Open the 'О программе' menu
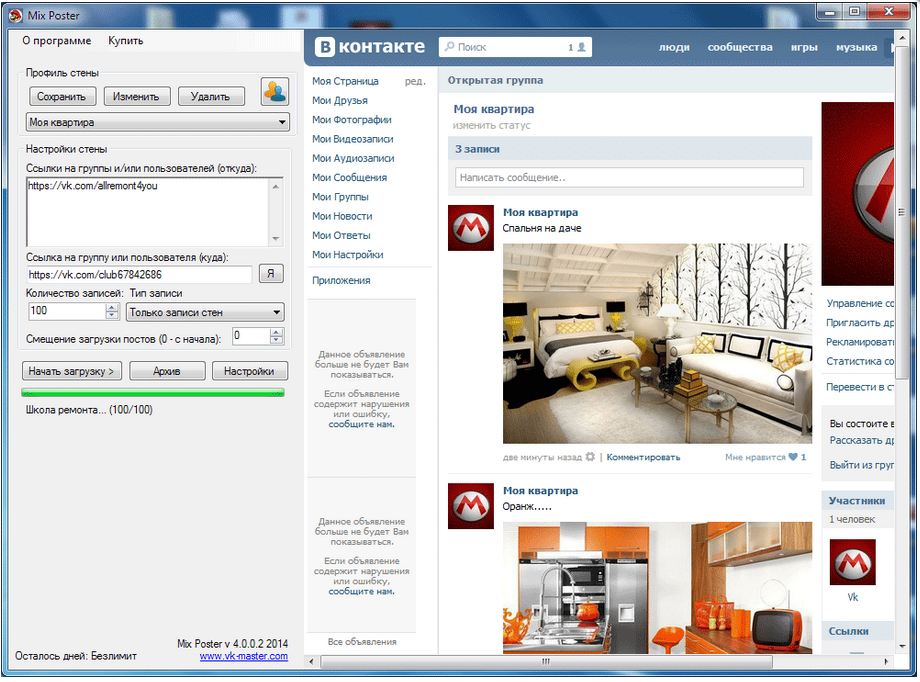The width and height of the screenshot is (920, 682). [56, 41]
